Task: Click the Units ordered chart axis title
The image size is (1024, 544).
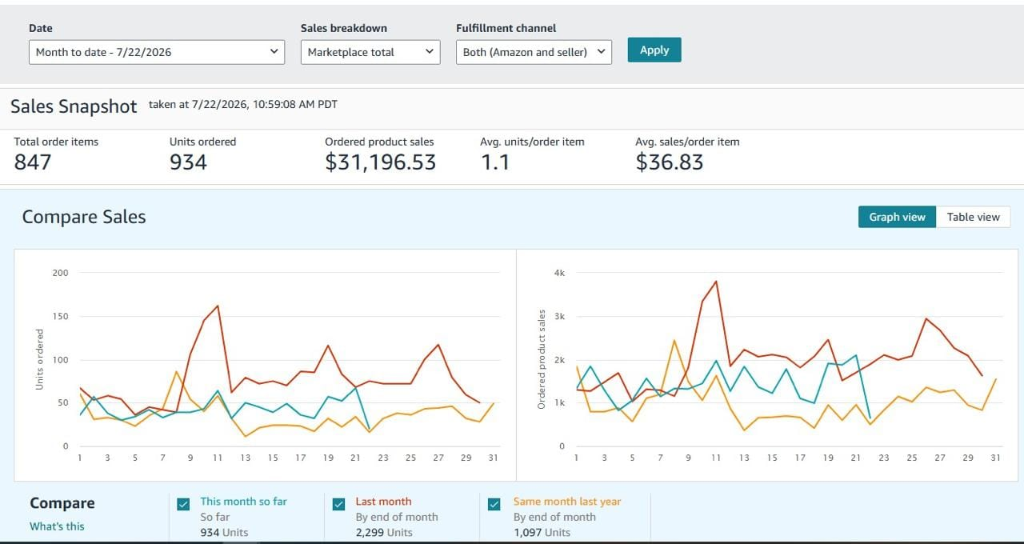Action: (39, 360)
